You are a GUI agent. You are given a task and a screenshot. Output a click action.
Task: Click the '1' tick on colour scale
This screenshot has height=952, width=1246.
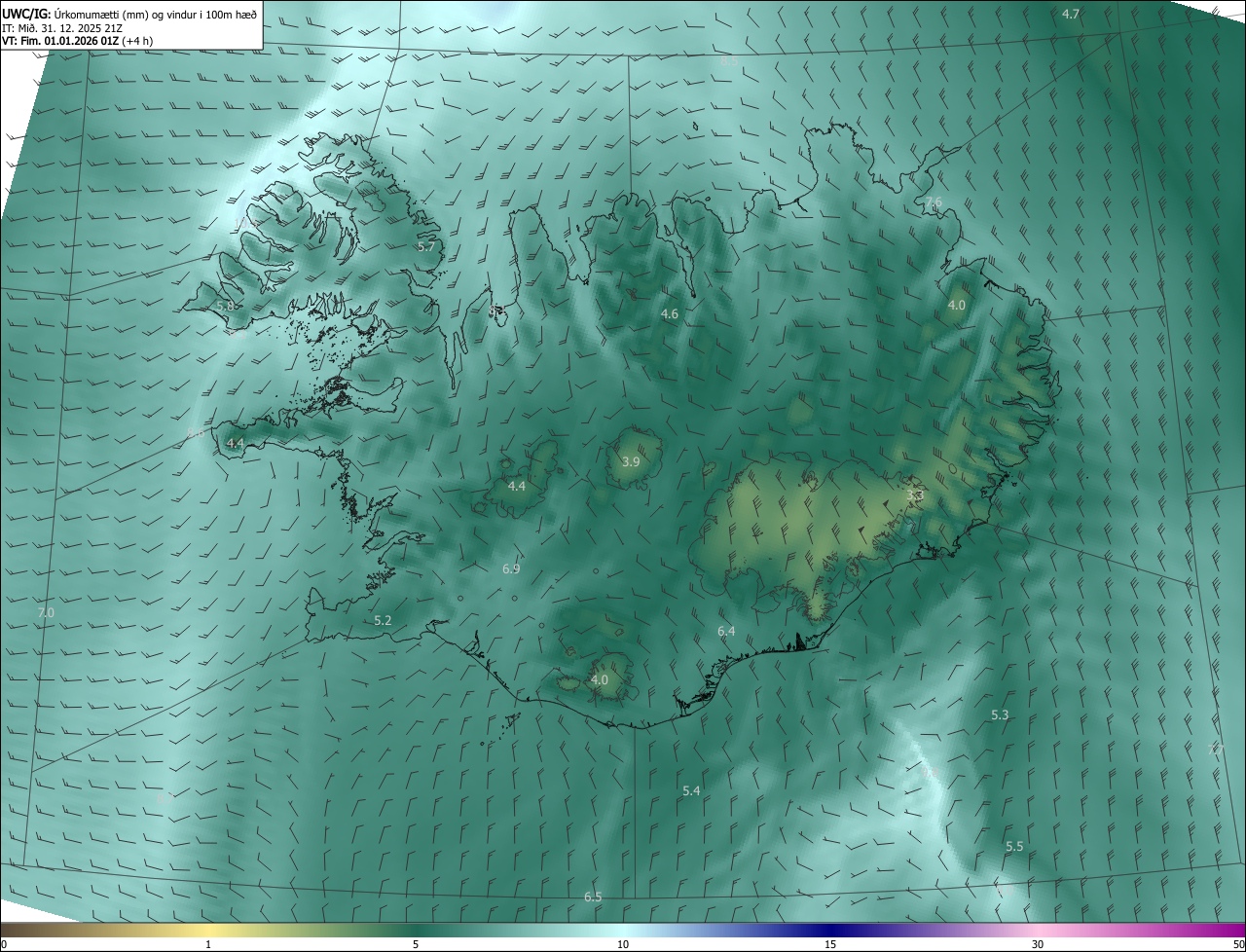pos(208,944)
